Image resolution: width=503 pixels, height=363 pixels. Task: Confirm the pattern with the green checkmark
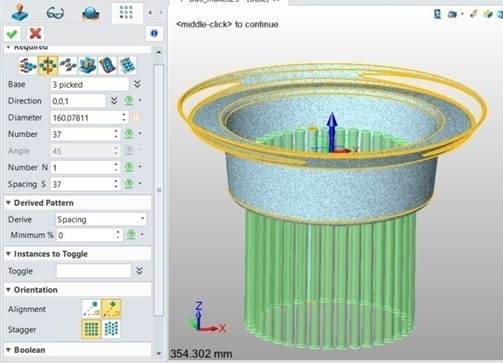12,33
